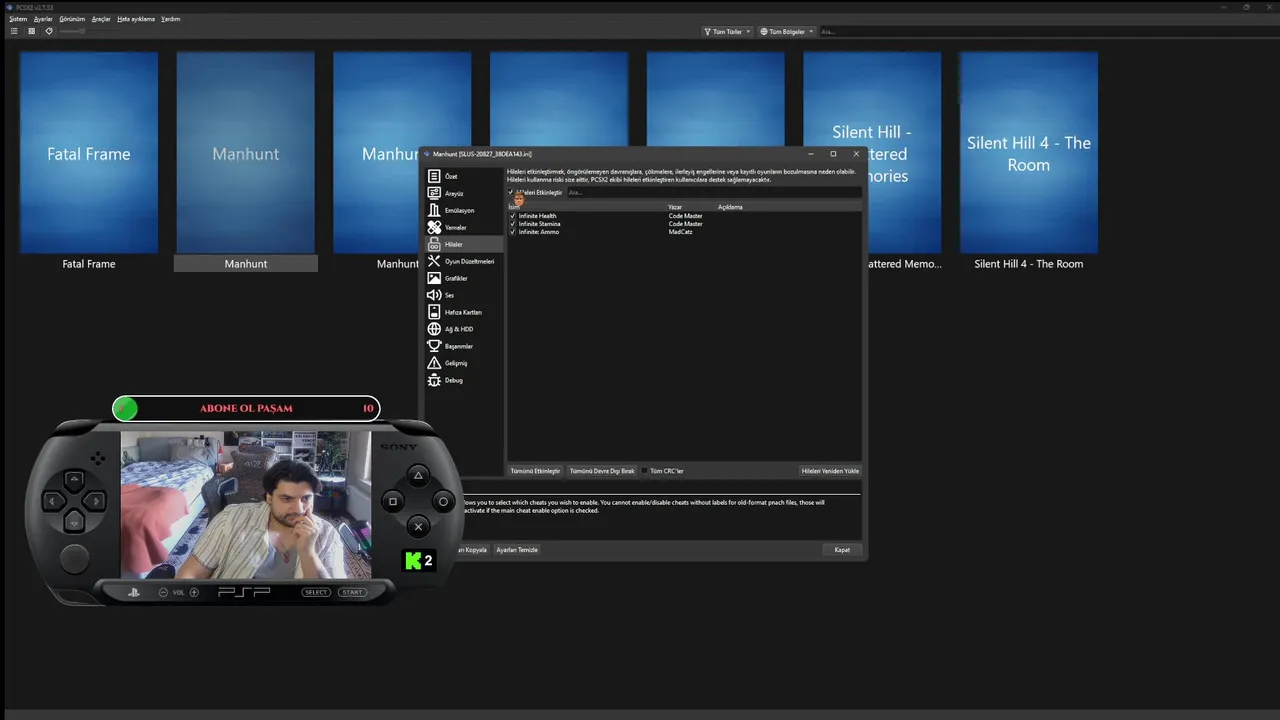Open the Ses audio speaker icon
The height and width of the screenshot is (720, 1280).
tap(434, 295)
